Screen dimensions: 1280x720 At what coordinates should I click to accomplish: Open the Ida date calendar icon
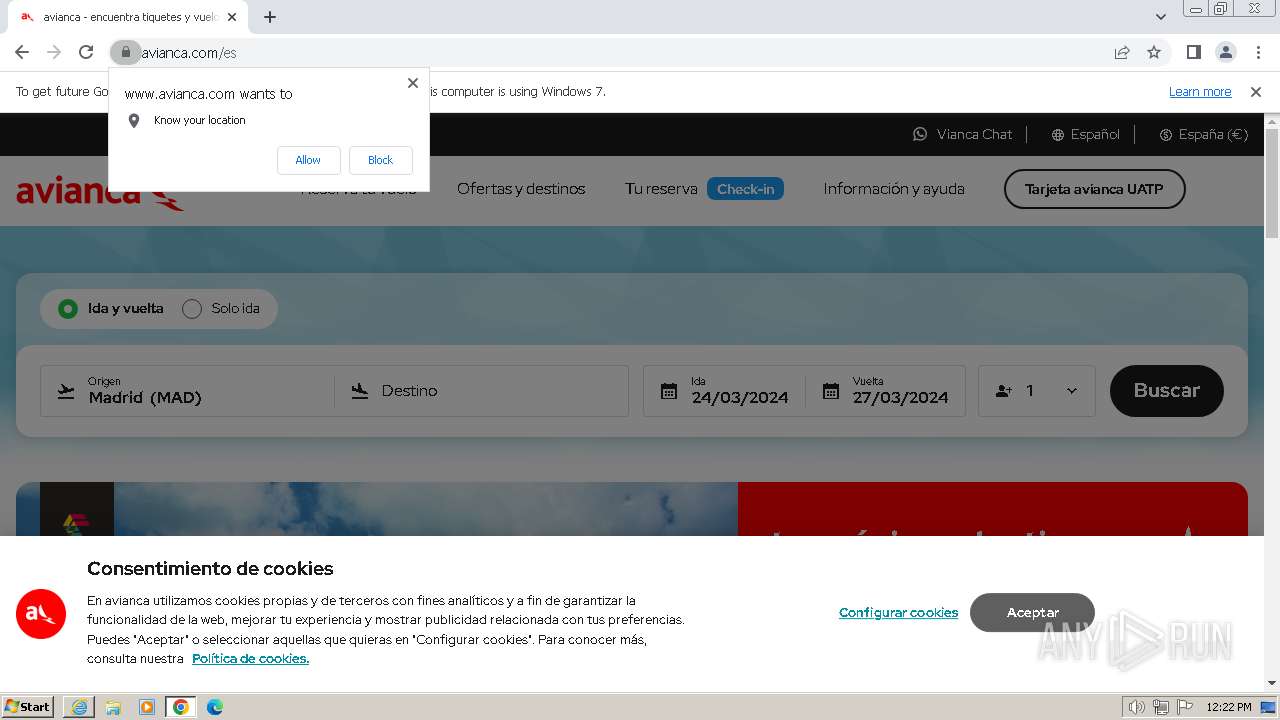tap(669, 391)
